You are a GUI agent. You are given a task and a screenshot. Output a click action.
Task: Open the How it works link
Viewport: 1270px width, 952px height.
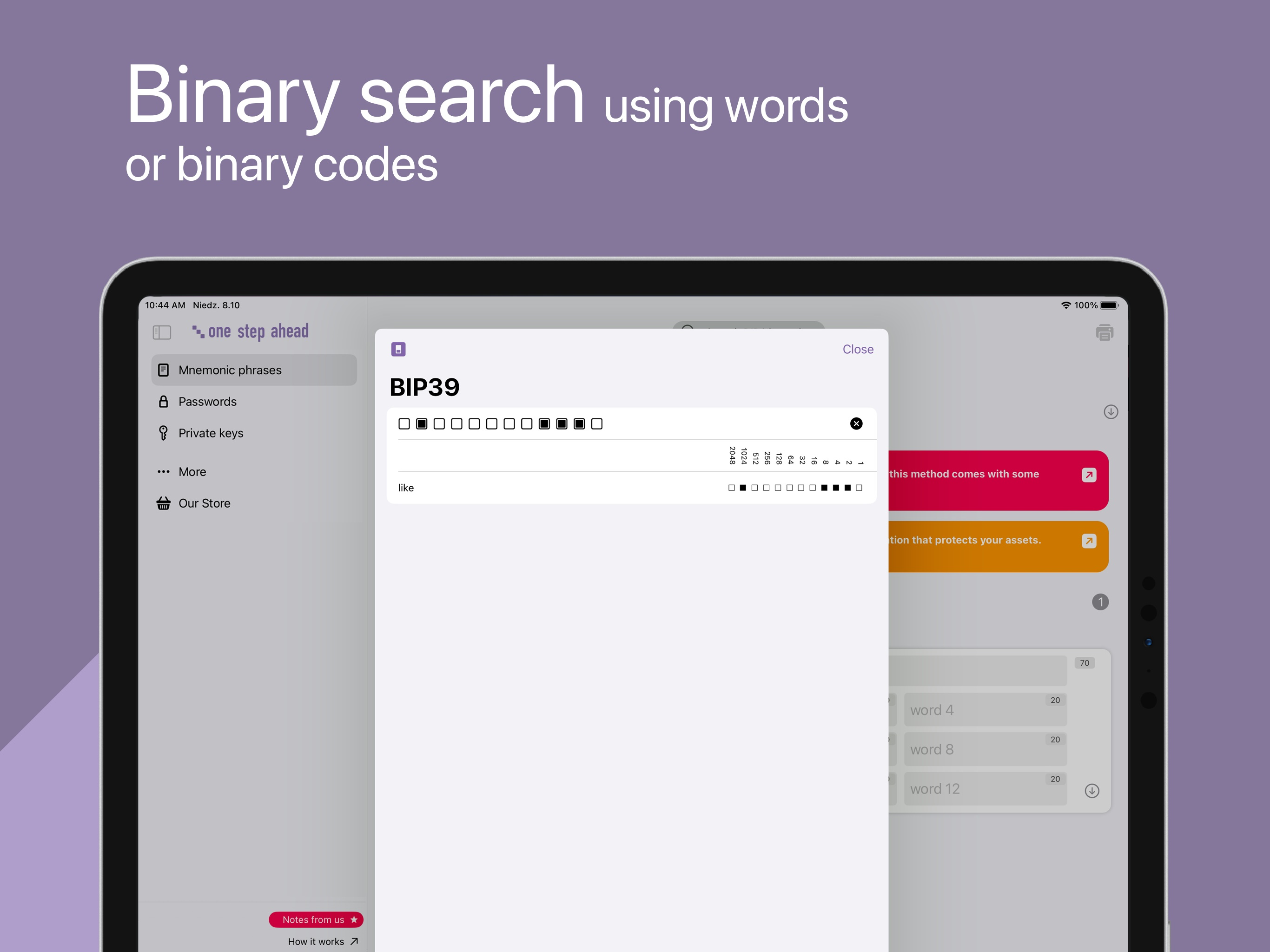point(323,941)
